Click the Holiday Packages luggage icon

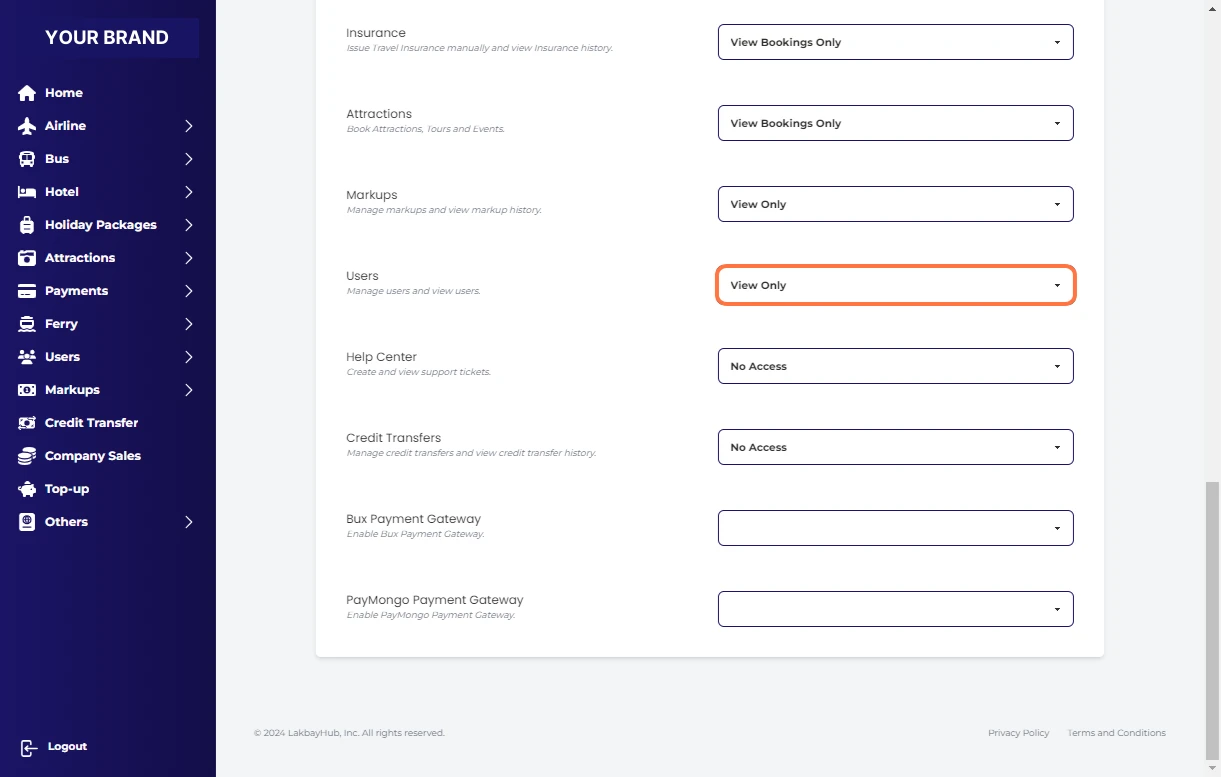click(27, 225)
